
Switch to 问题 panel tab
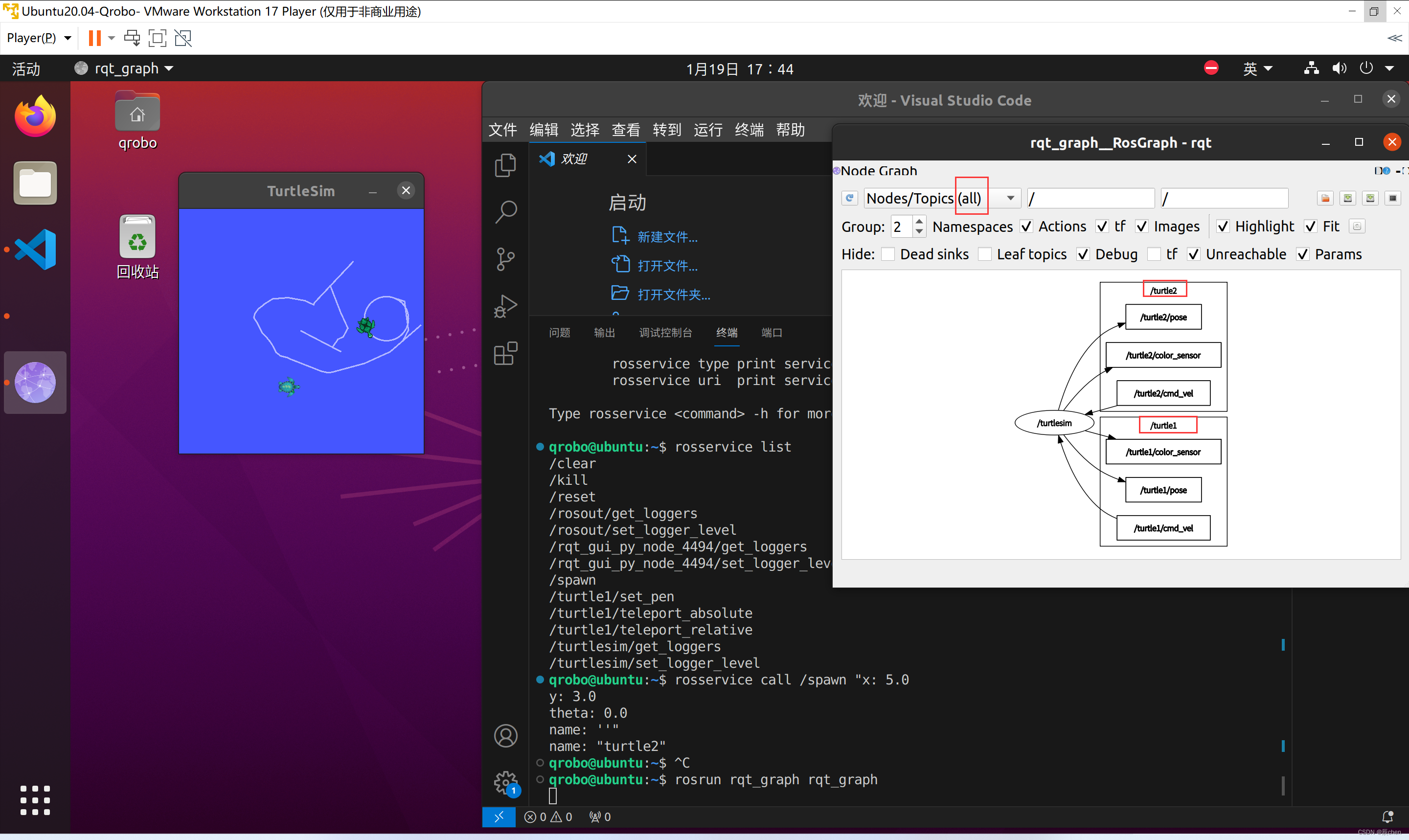tap(560, 333)
